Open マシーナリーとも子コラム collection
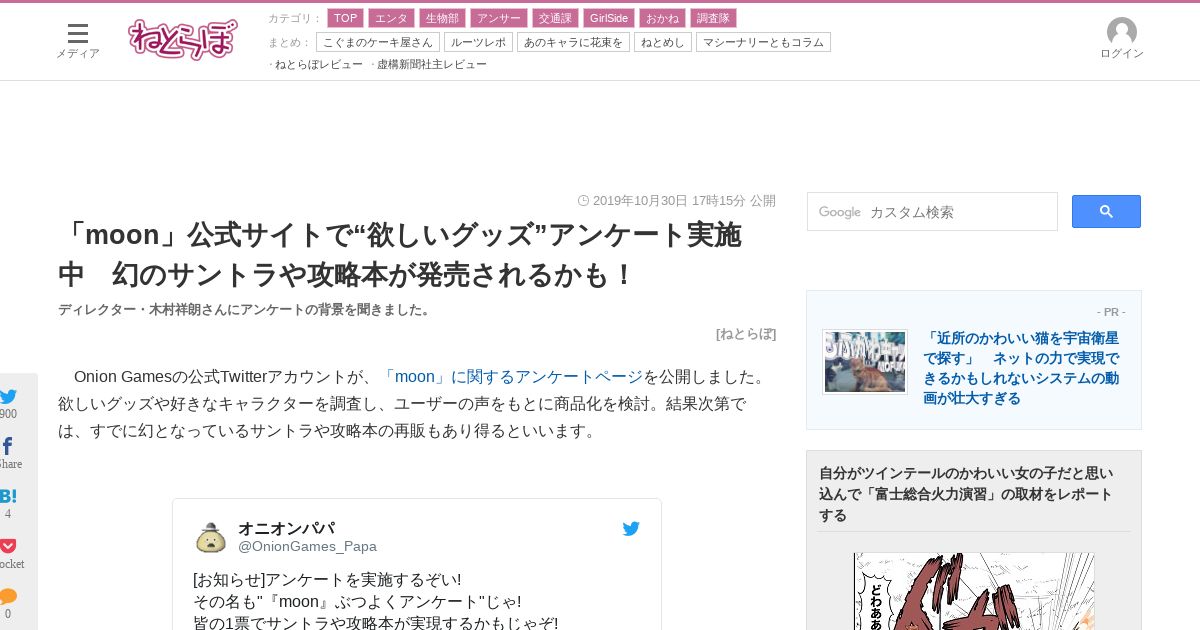This screenshot has height=630, width=1200. 763,42
